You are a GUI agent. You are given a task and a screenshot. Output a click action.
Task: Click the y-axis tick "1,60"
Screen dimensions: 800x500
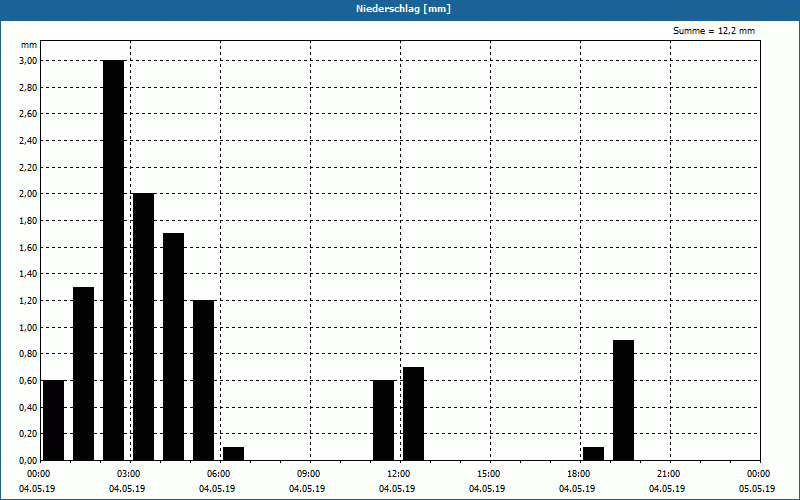pos(28,247)
